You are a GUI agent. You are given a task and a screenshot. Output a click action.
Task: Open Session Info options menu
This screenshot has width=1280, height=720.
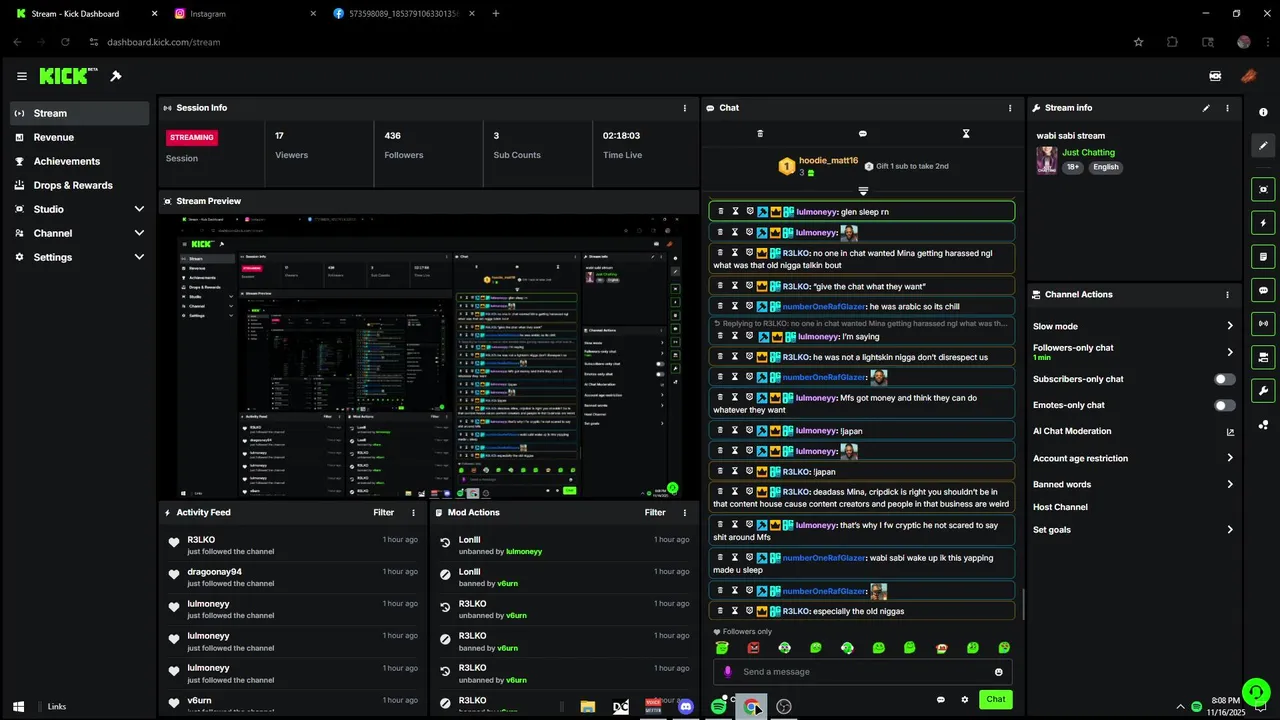[685, 108]
